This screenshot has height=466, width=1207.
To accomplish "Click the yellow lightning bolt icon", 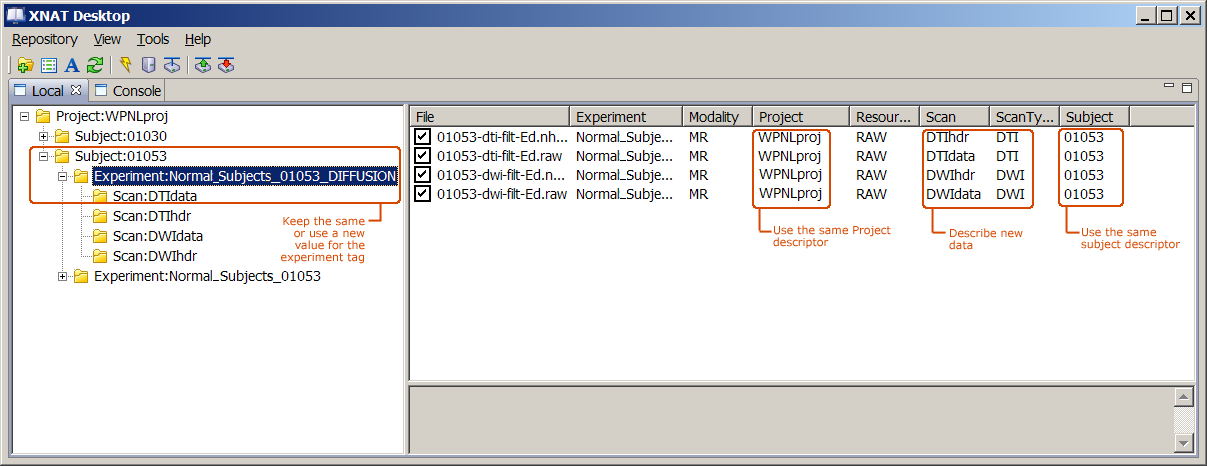I will tap(125, 66).
